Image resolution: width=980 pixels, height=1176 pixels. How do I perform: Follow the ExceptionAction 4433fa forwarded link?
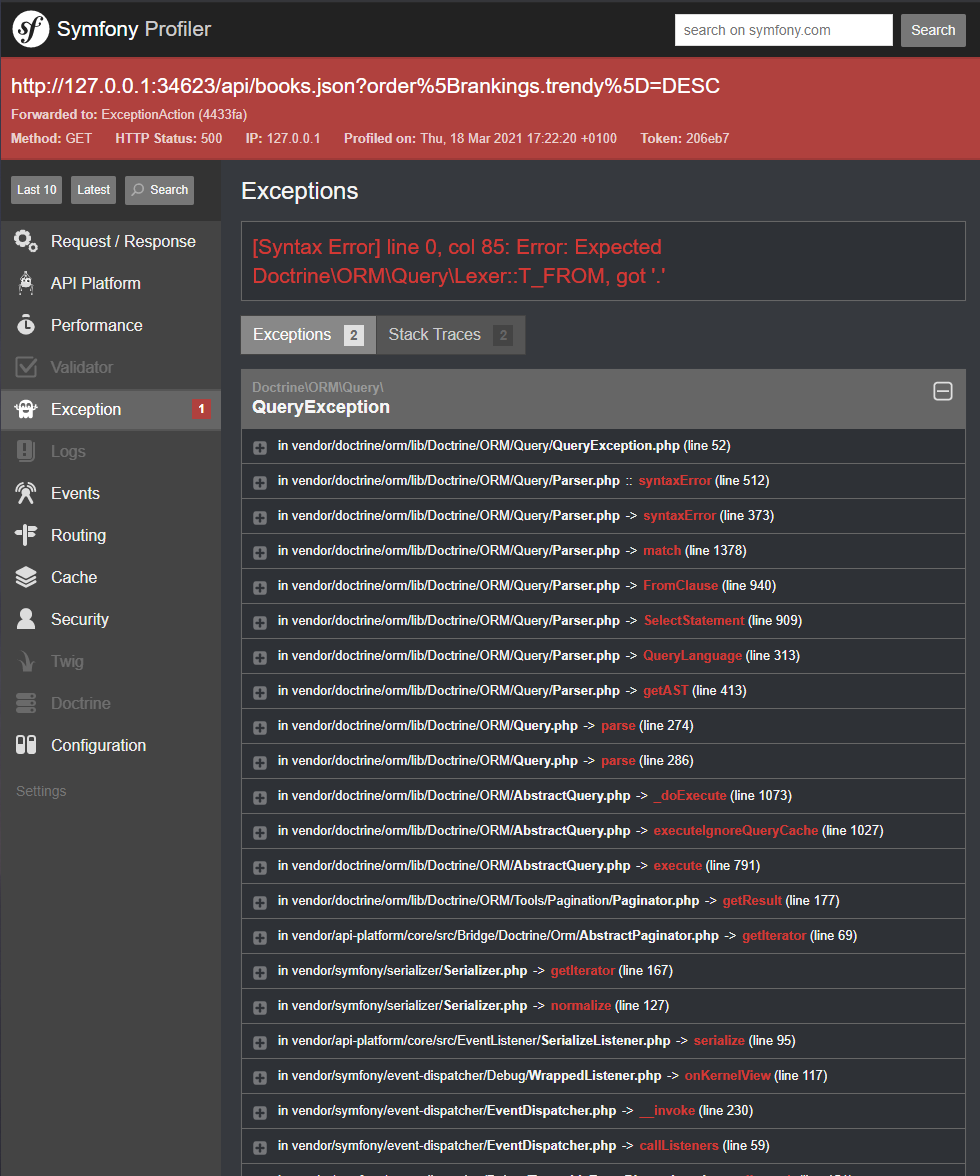174,115
